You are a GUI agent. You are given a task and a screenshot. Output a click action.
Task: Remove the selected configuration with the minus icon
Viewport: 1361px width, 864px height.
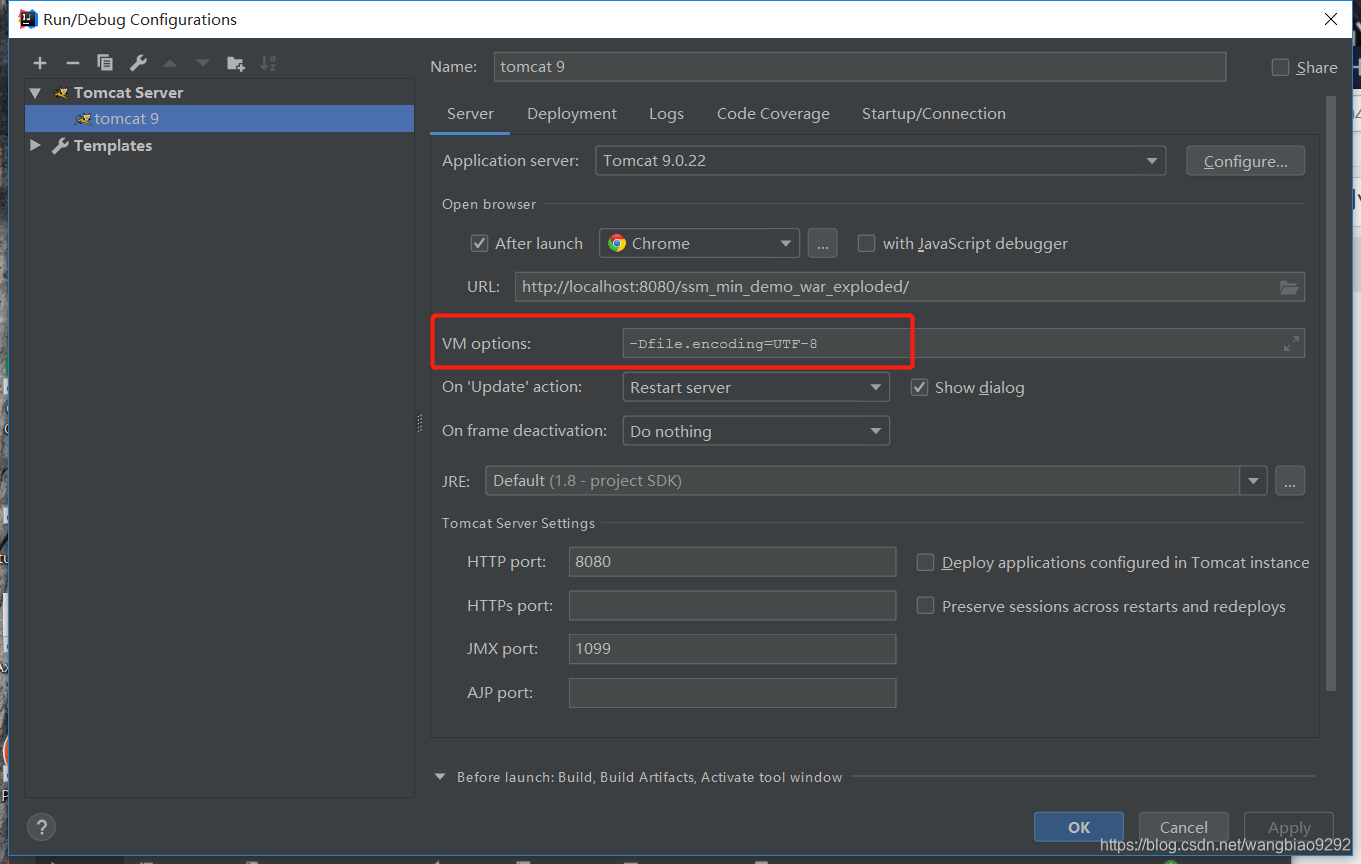[x=72, y=63]
